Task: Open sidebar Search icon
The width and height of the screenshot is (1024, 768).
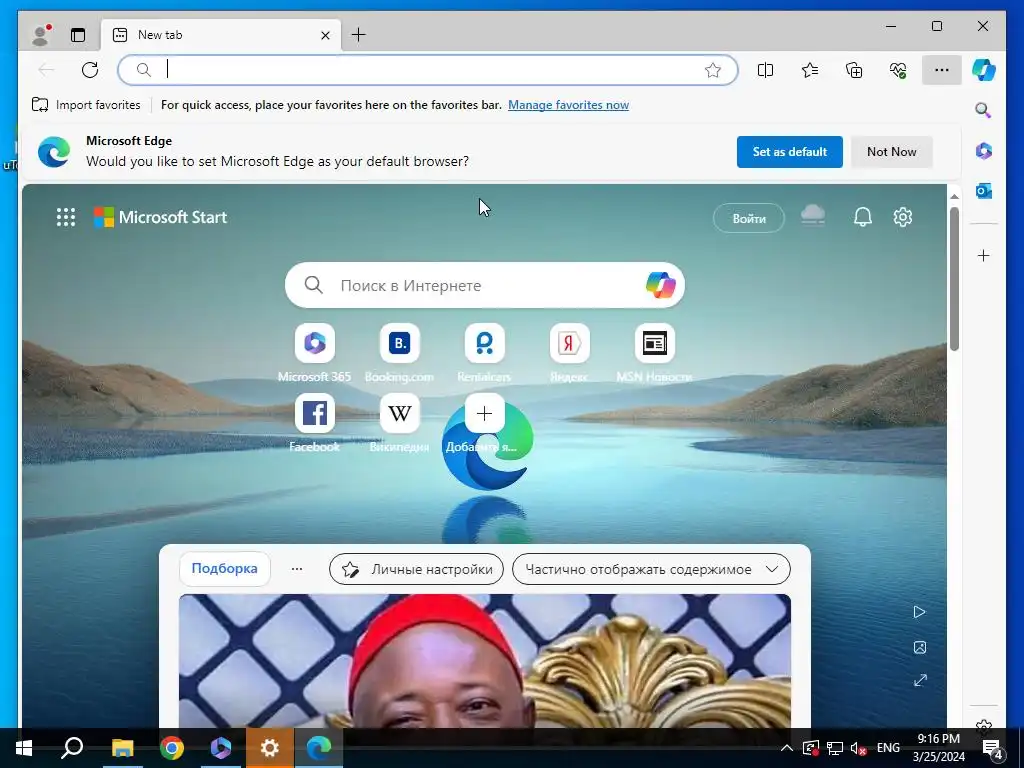Action: [x=984, y=110]
